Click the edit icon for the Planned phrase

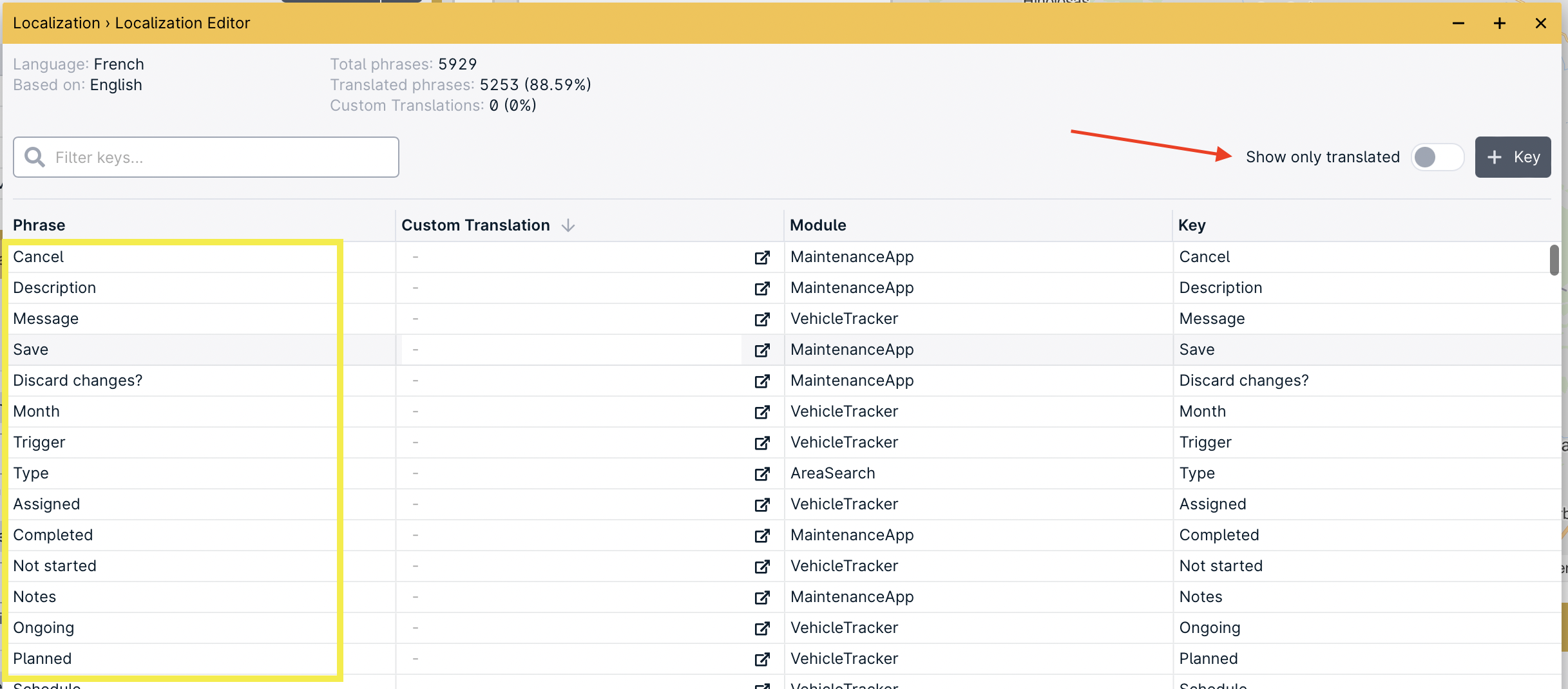(762, 659)
